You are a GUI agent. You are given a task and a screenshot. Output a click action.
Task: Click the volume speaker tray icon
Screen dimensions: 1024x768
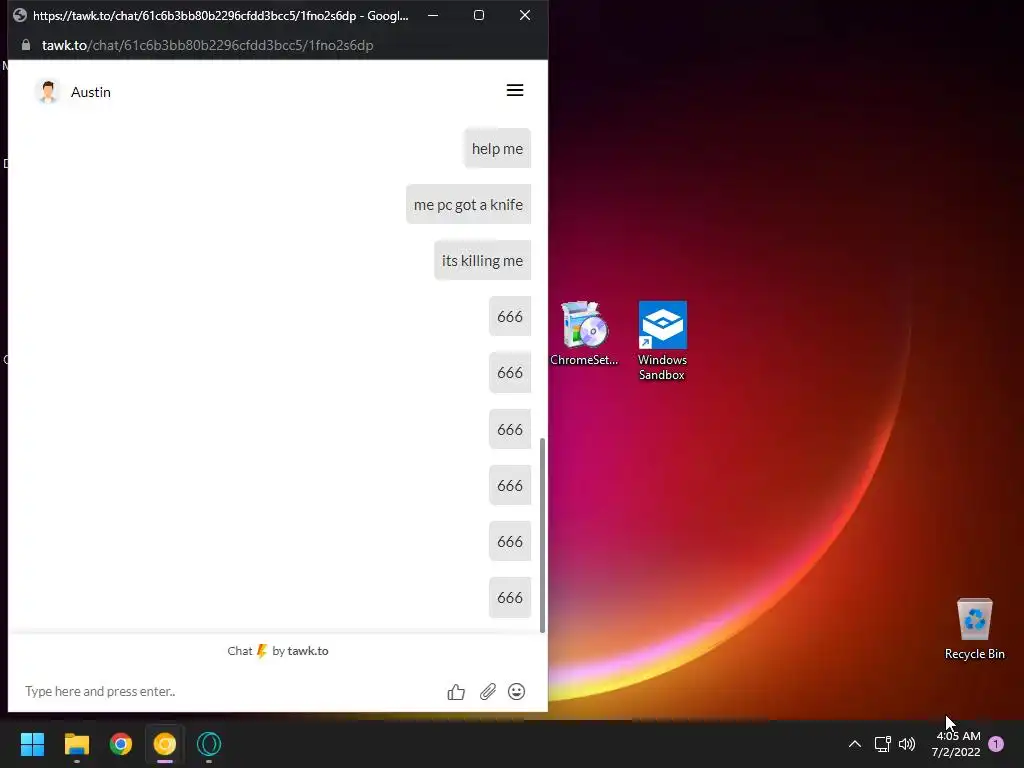click(x=907, y=744)
